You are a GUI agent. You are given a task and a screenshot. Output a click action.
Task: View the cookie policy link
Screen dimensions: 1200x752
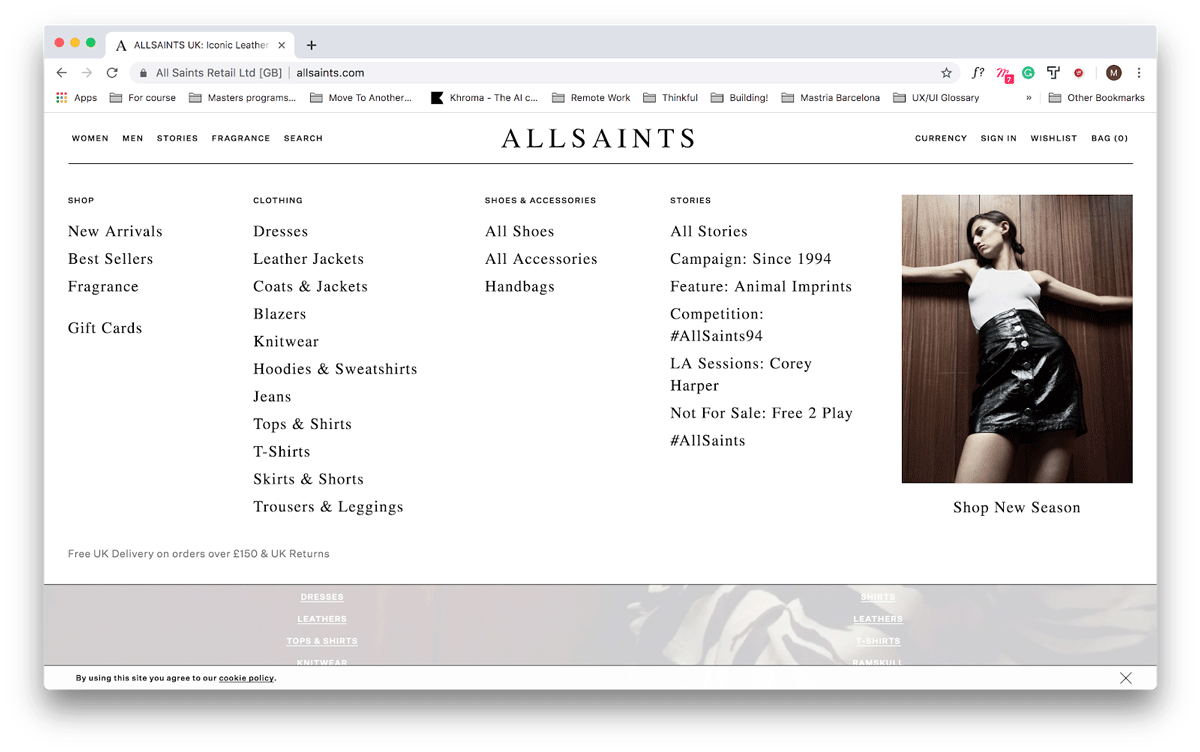246,677
